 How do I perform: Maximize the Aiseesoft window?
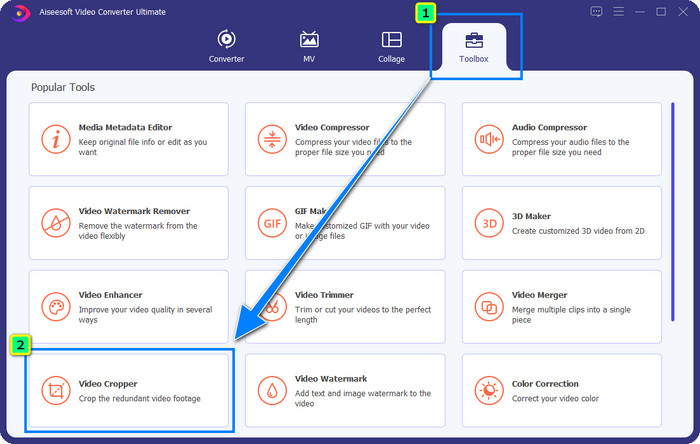(x=661, y=12)
